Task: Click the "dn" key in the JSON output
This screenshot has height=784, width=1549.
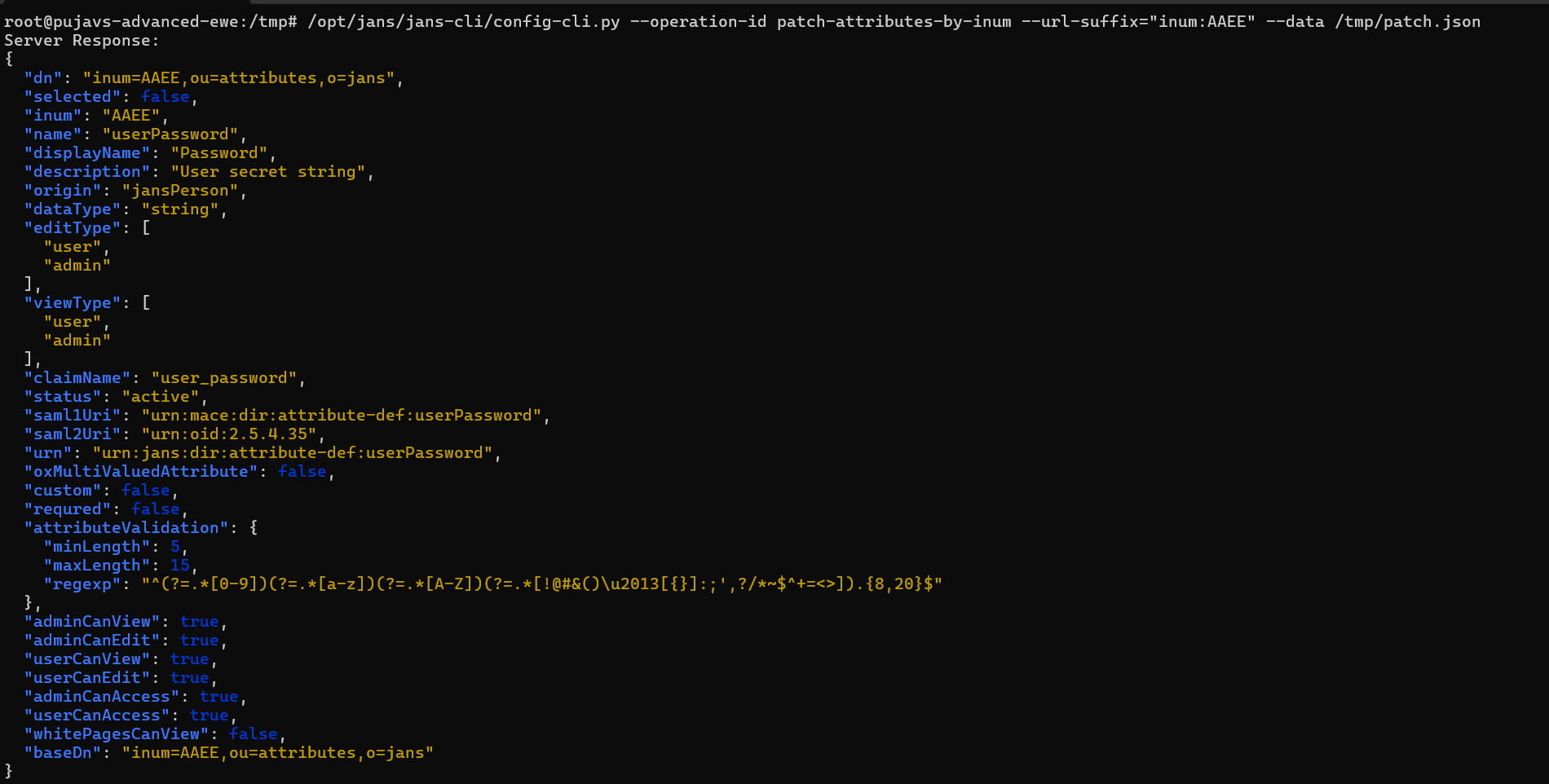Action: pos(43,78)
